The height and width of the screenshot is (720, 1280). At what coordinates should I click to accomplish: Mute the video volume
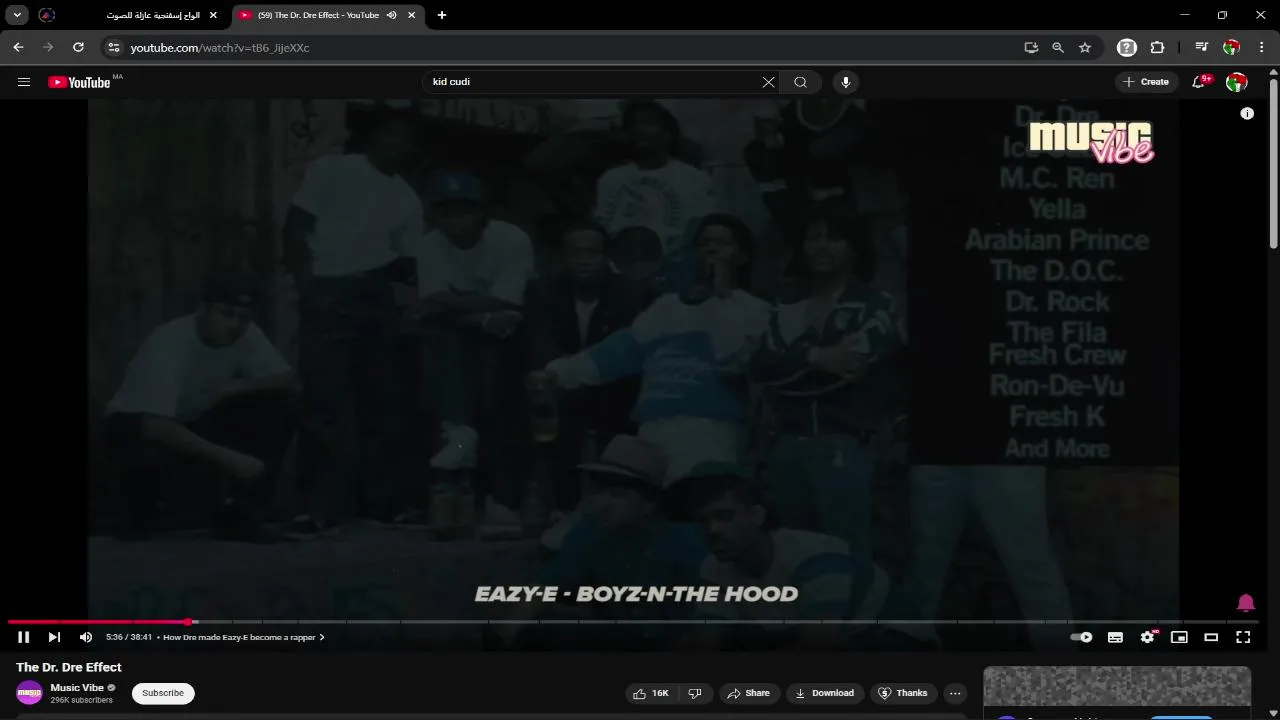(x=86, y=637)
